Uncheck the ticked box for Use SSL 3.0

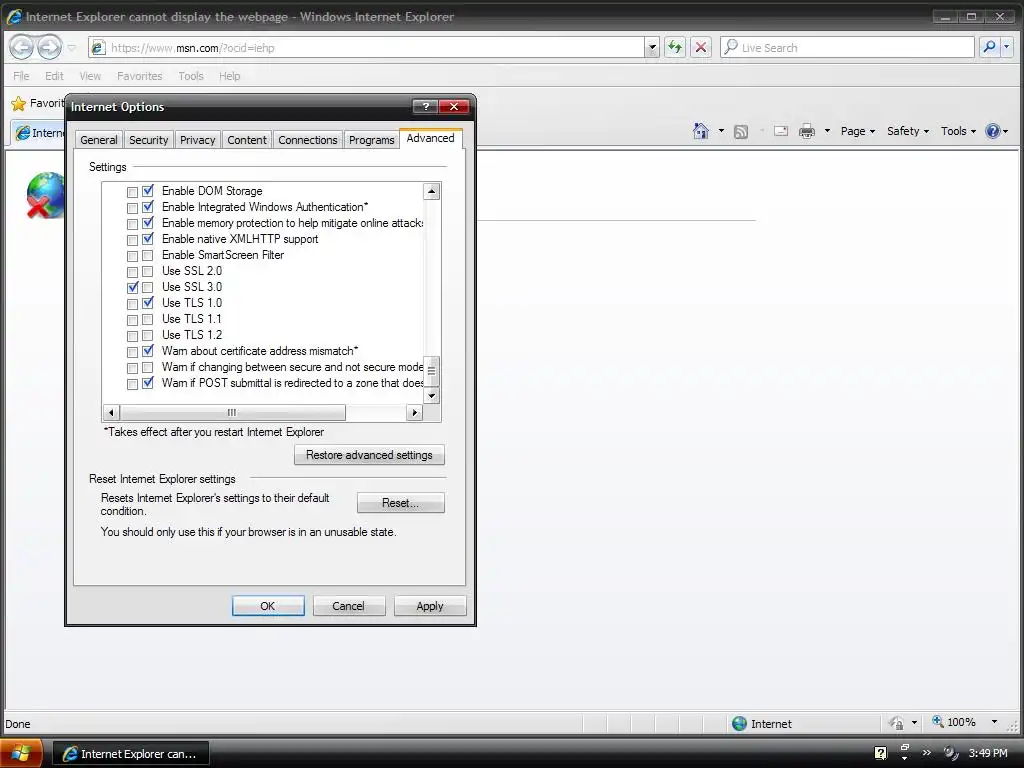[133, 287]
